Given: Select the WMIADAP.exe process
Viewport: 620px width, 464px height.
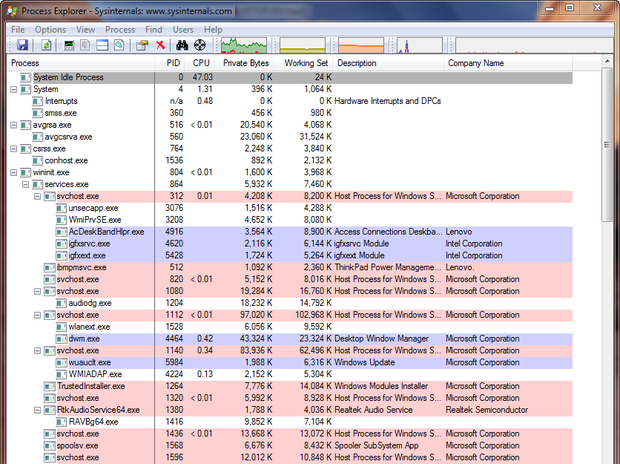Looking at the screenshot, I should tap(290, 374).
